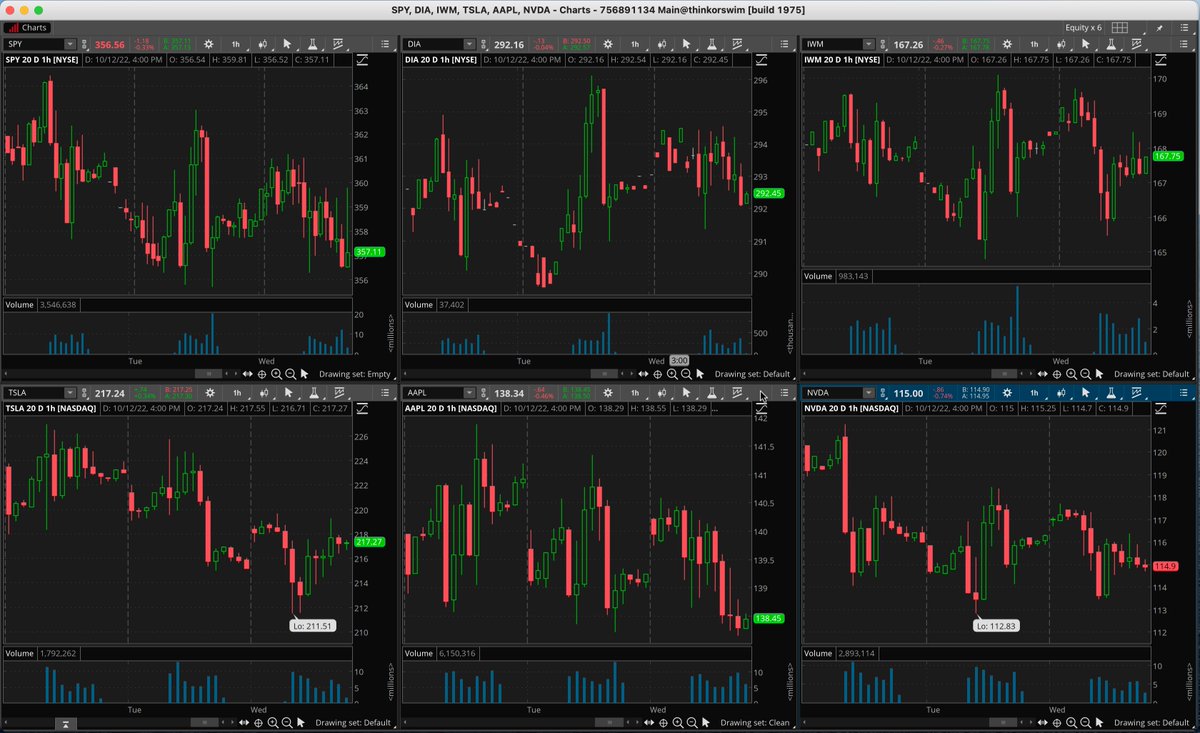The height and width of the screenshot is (733, 1200).
Task: Toggle price axis scale icon on SPY chart
Action: coord(362,61)
